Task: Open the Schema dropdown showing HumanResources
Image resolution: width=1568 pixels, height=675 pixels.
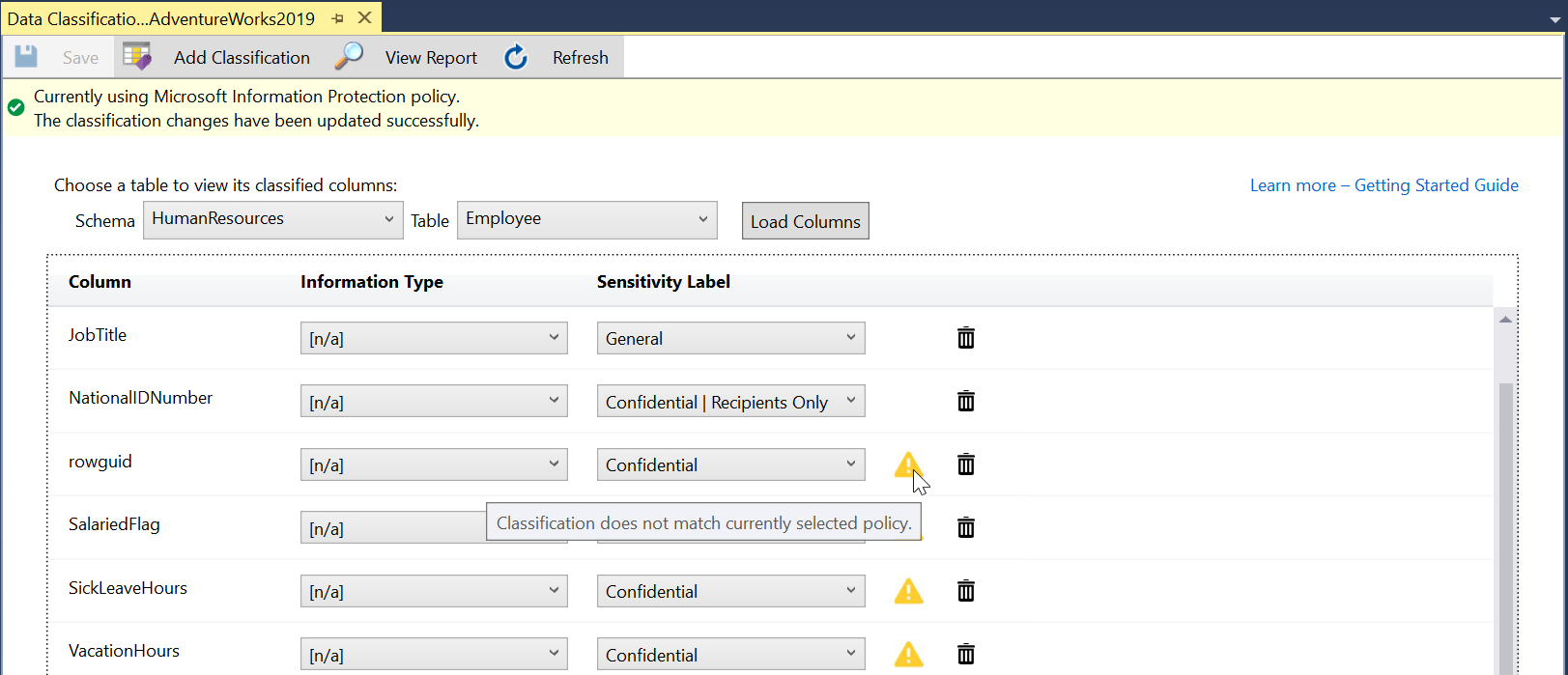Action: click(x=273, y=219)
